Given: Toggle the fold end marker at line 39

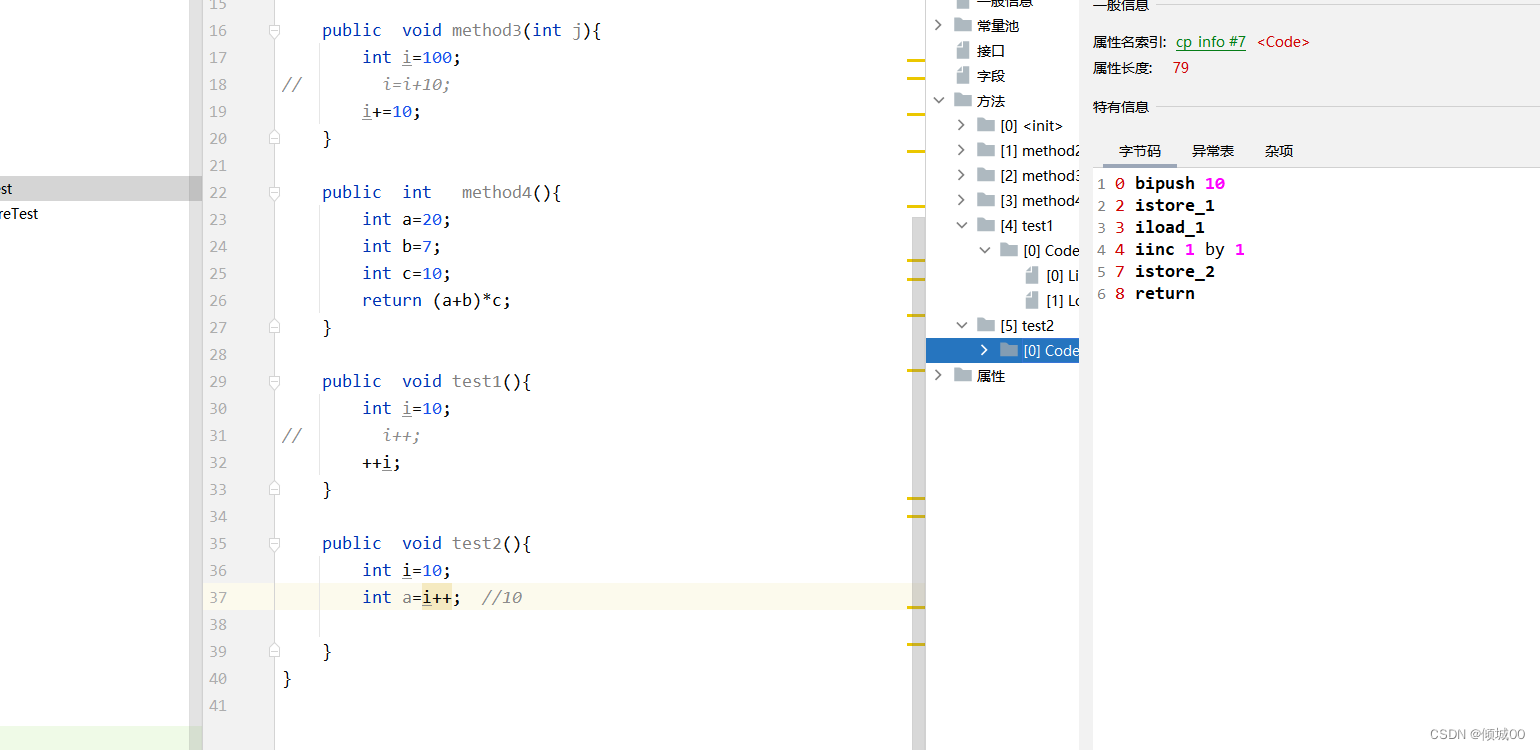Looking at the screenshot, I should 274,652.
